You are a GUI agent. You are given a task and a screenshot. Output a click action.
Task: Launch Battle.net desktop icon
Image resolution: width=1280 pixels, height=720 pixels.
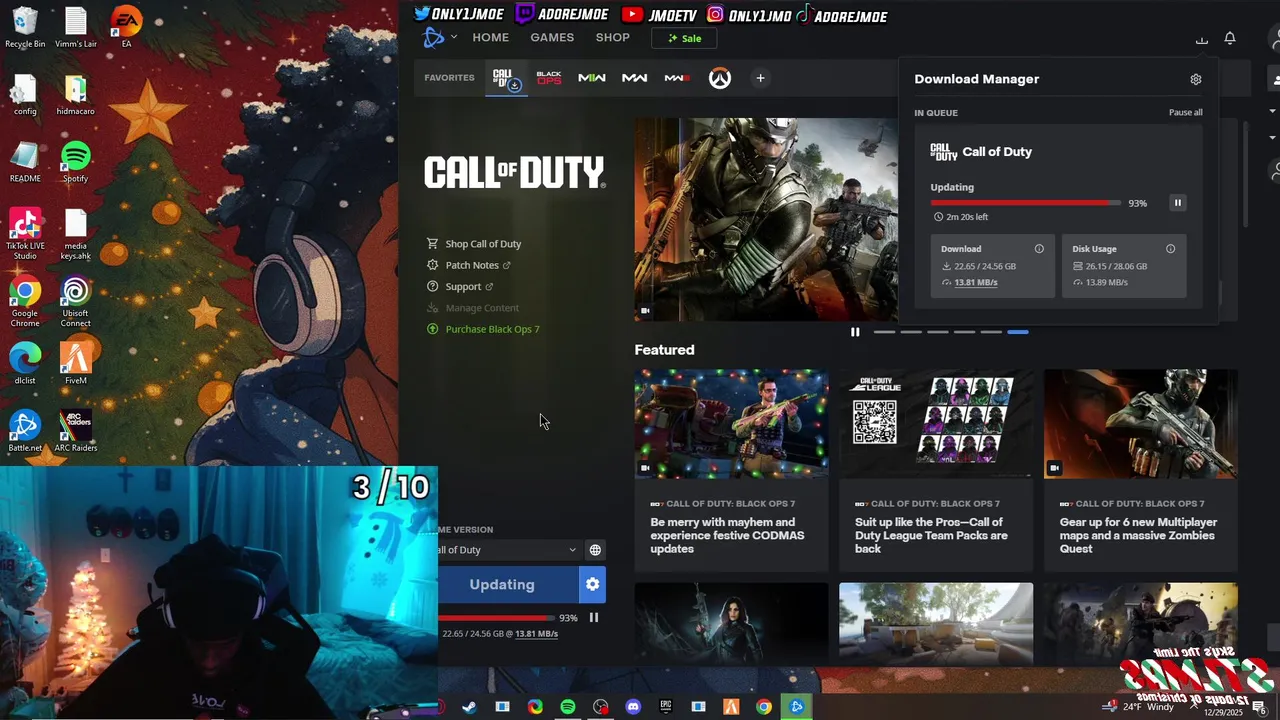[25, 431]
